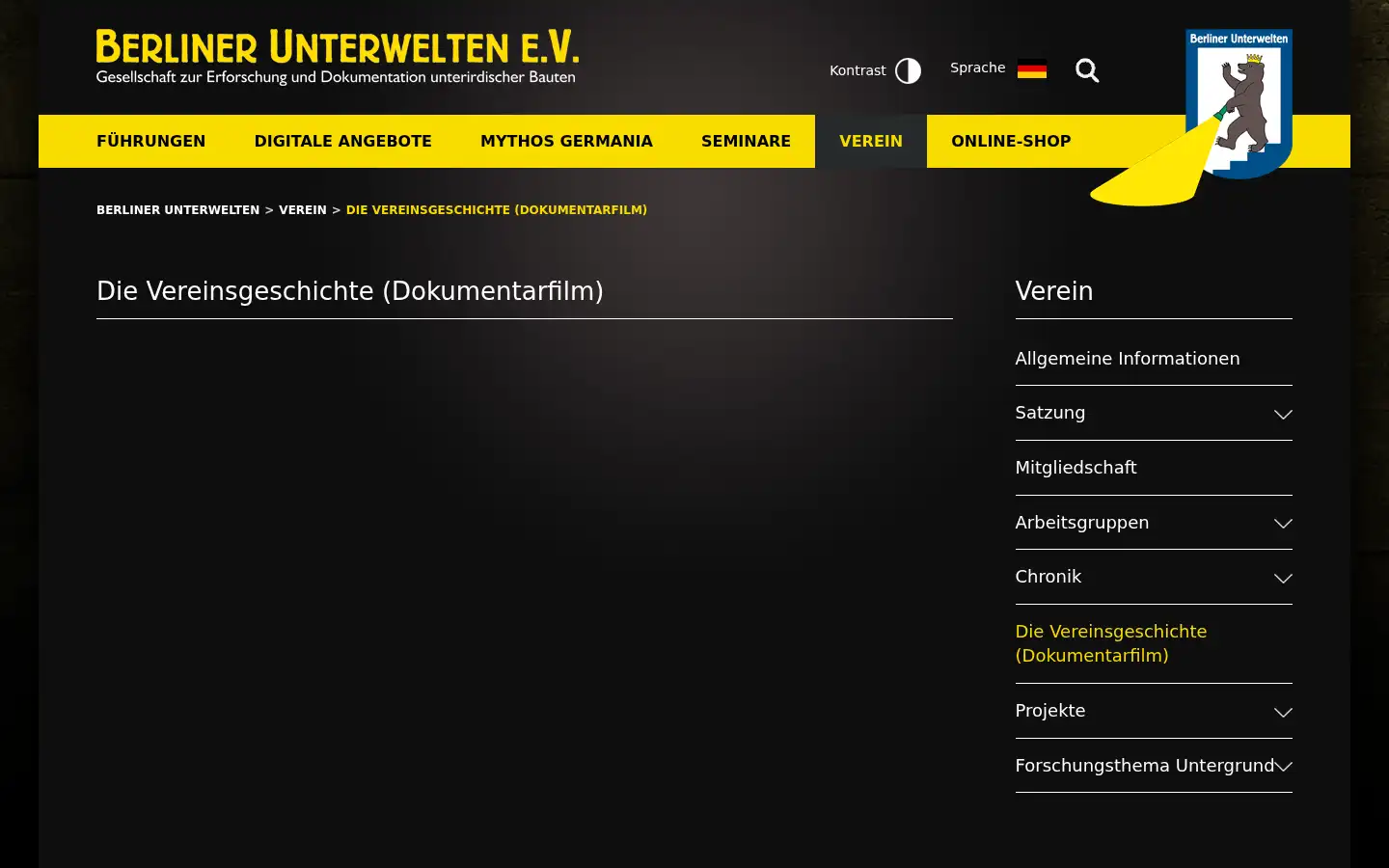Expand the Chronik submenu chevron
Screen dimensions: 1389x868
(x=1283, y=578)
